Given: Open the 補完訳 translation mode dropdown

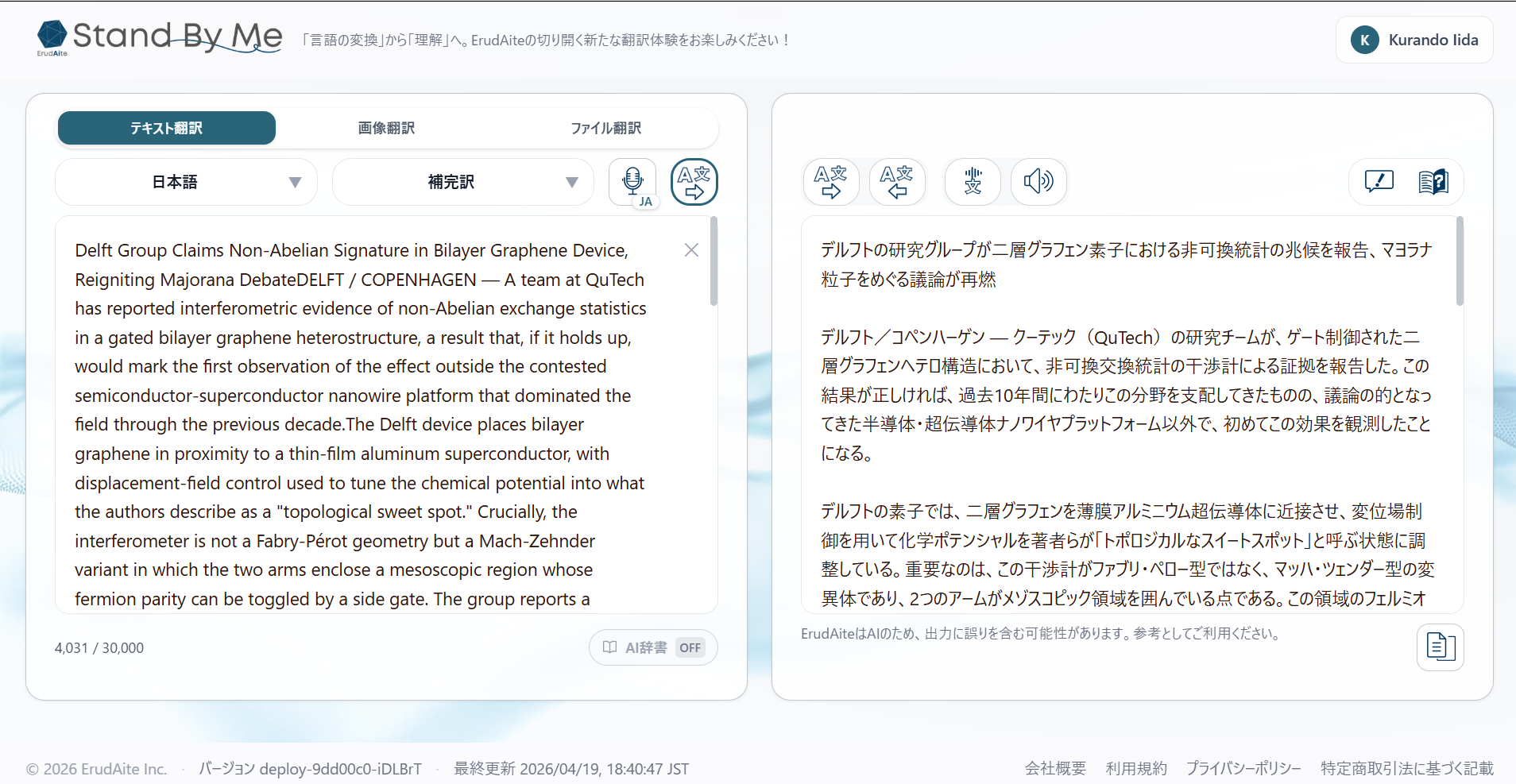Looking at the screenshot, I should (x=462, y=182).
